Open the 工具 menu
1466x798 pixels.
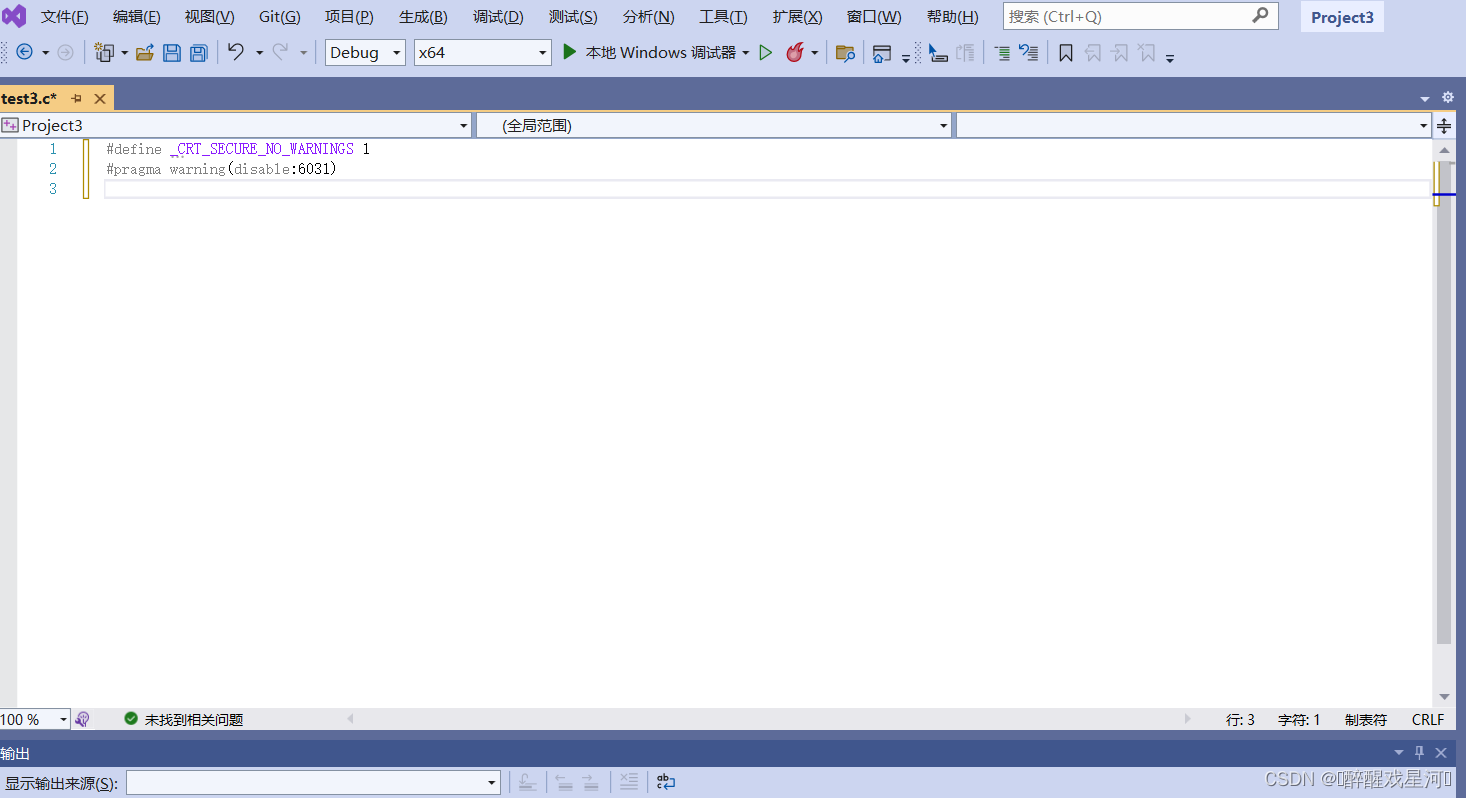pos(722,16)
